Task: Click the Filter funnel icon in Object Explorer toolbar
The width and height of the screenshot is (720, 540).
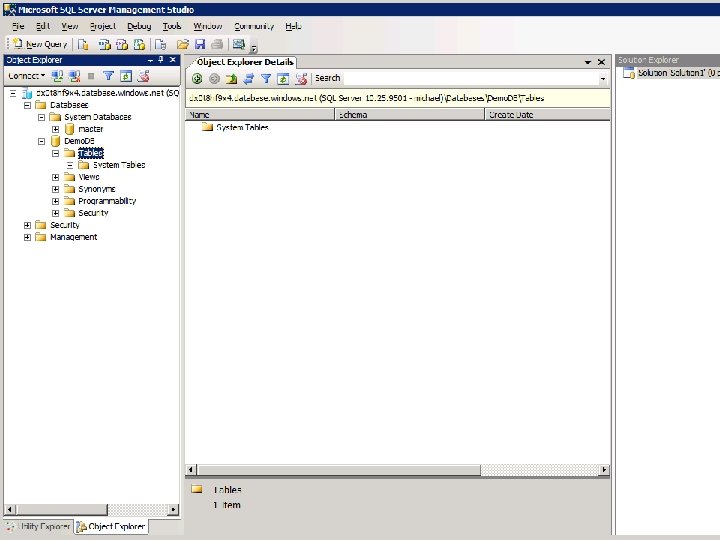Action: [x=108, y=76]
